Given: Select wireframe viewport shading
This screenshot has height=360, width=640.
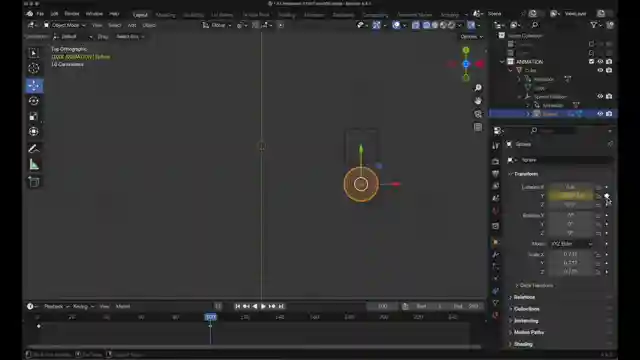Looking at the screenshot, I should click(x=427, y=25).
